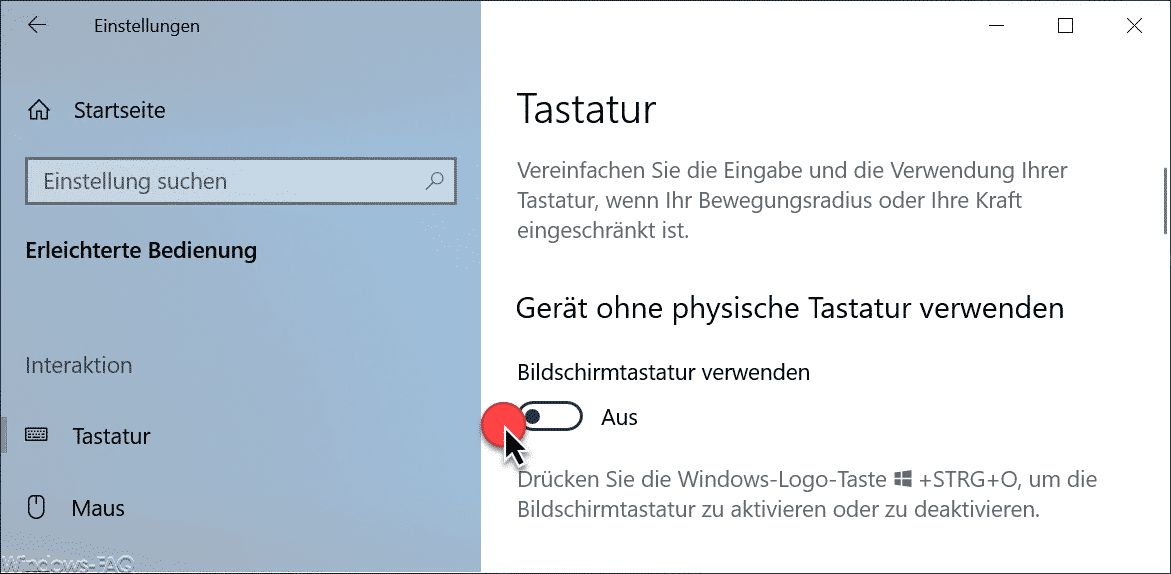Image resolution: width=1171 pixels, height=574 pixels.
Task: Click the keyboard icon beside Tastatur
Action: coord(37,435)
